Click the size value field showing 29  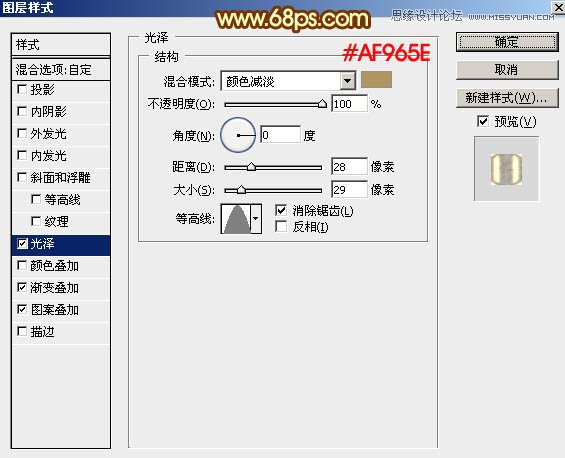349,190
